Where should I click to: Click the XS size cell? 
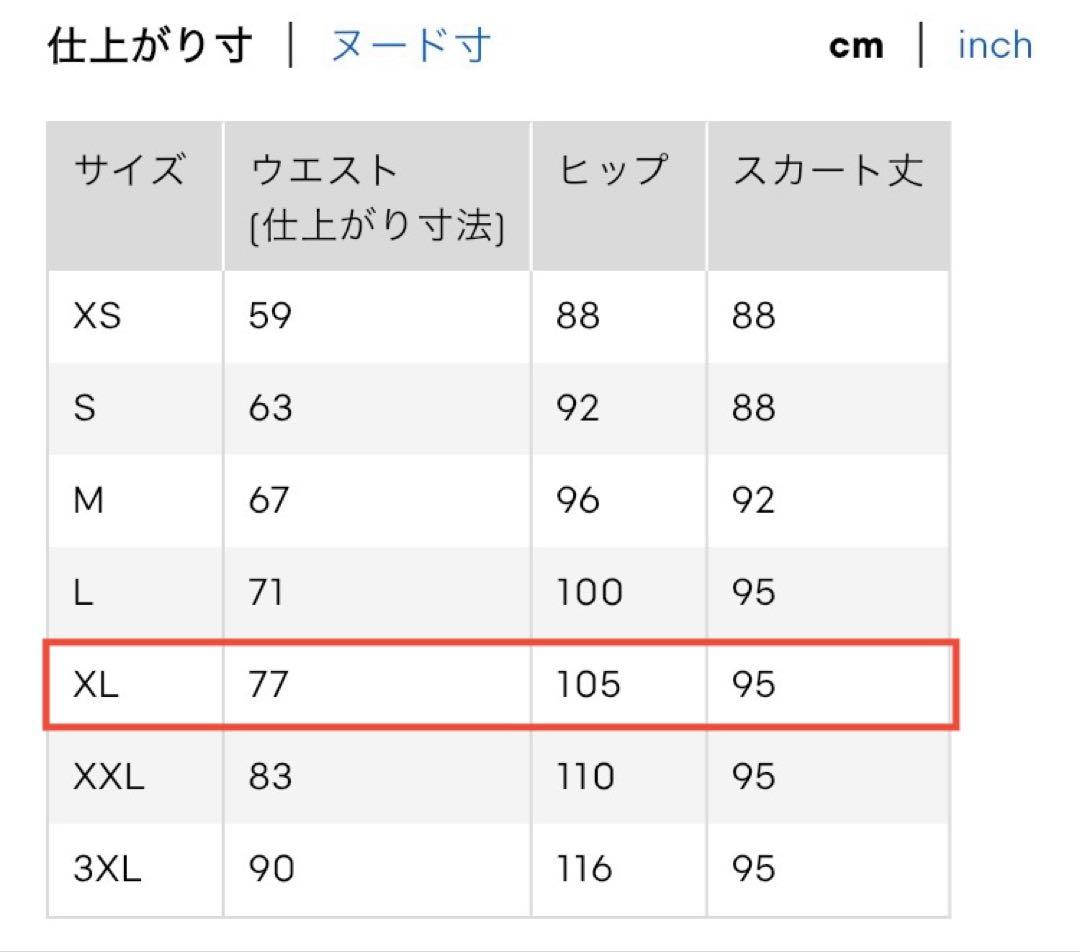click(x=97, y=316)
